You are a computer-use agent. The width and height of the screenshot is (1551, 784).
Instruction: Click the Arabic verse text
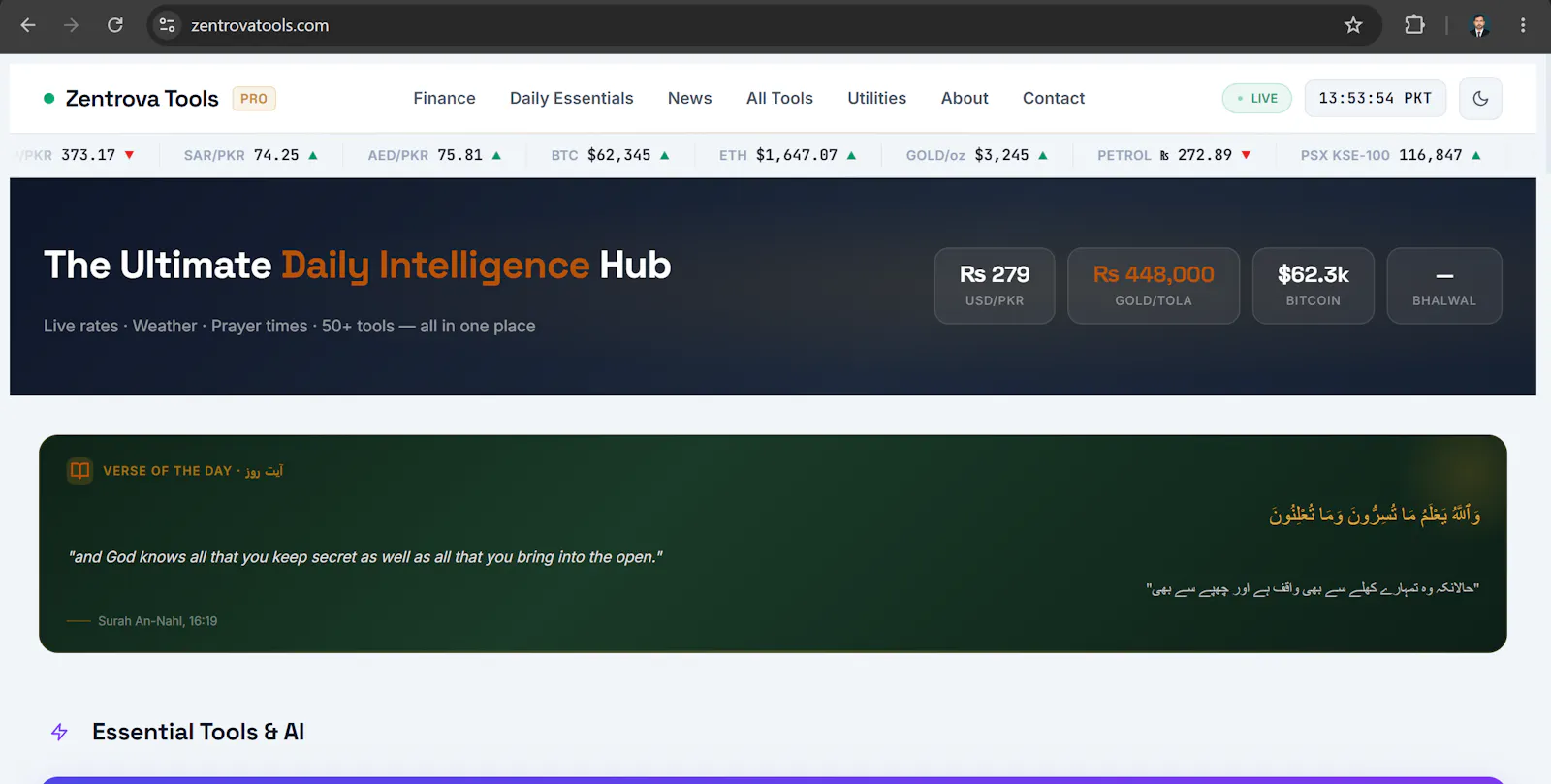1375,514
